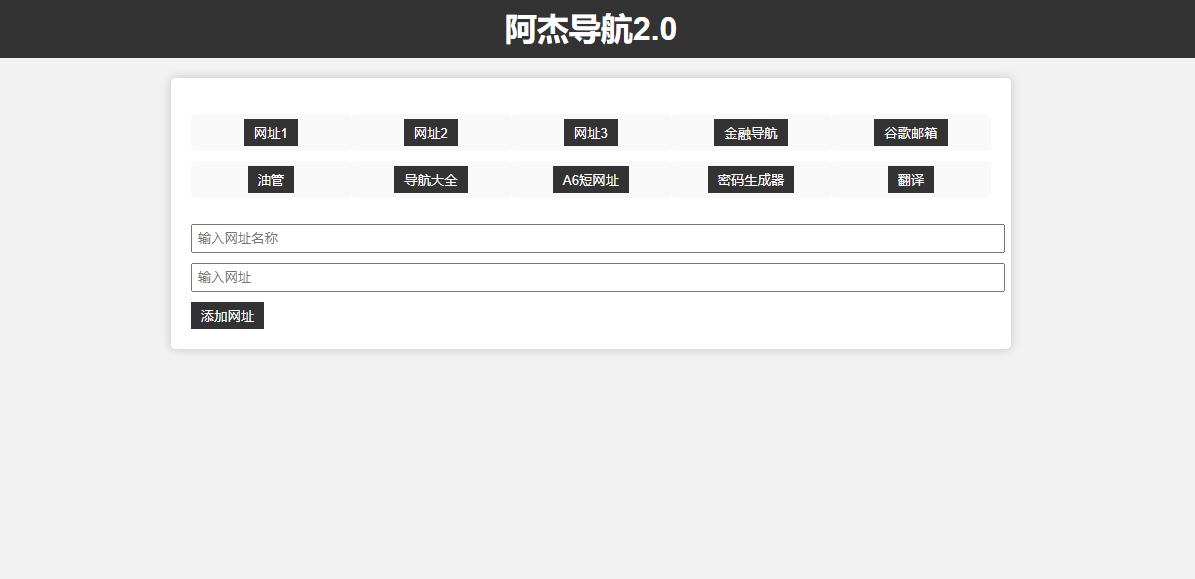Open the A6短网址 shortener link
1195x579 pixels.
click(x=590, y=179)
